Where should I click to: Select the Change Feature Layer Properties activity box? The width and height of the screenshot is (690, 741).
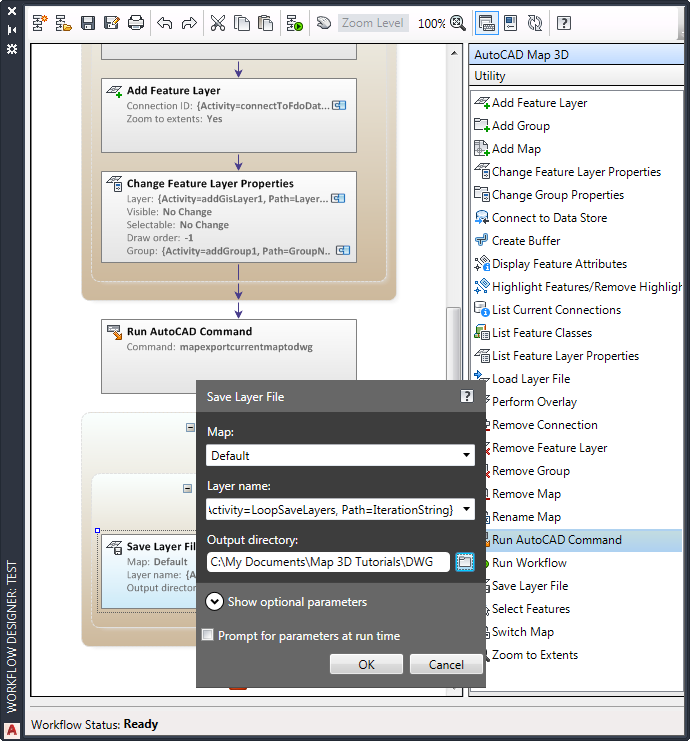229,217
